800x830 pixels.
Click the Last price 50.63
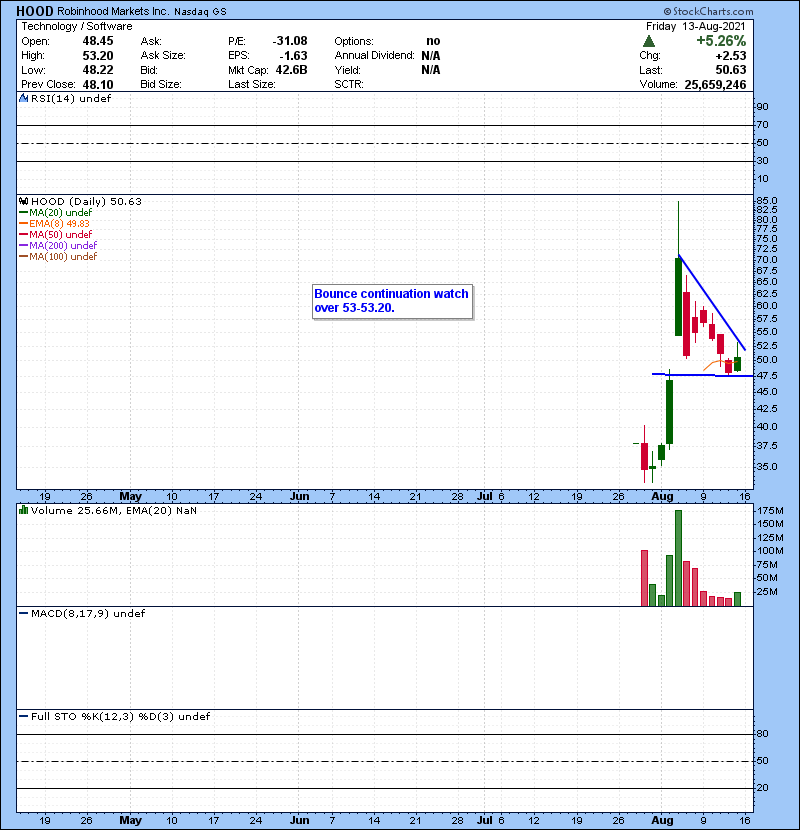[731, 70]
